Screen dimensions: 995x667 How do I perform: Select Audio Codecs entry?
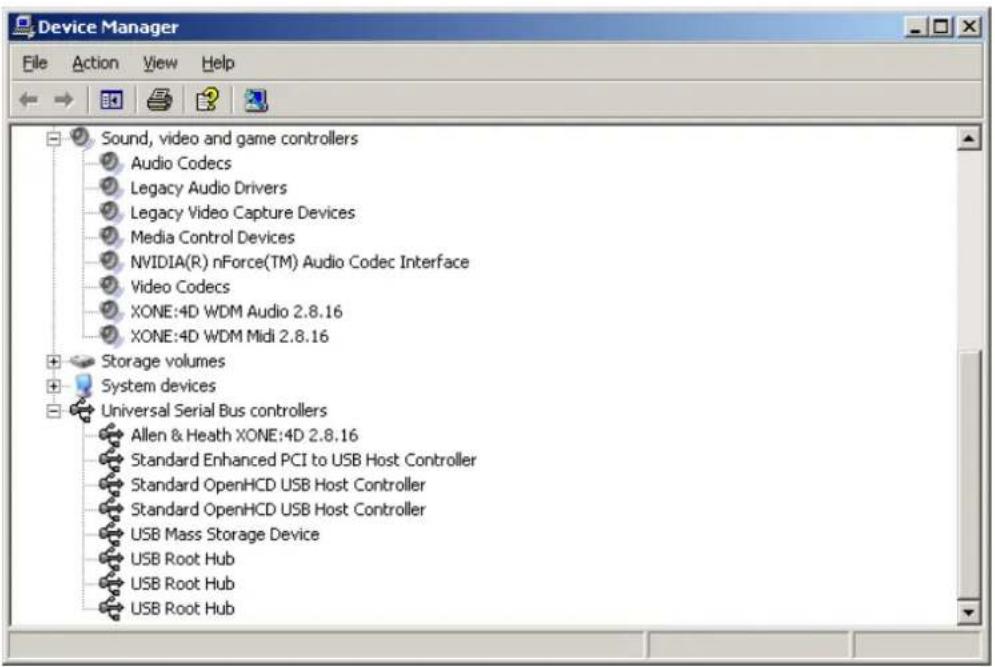click(181, 163)
